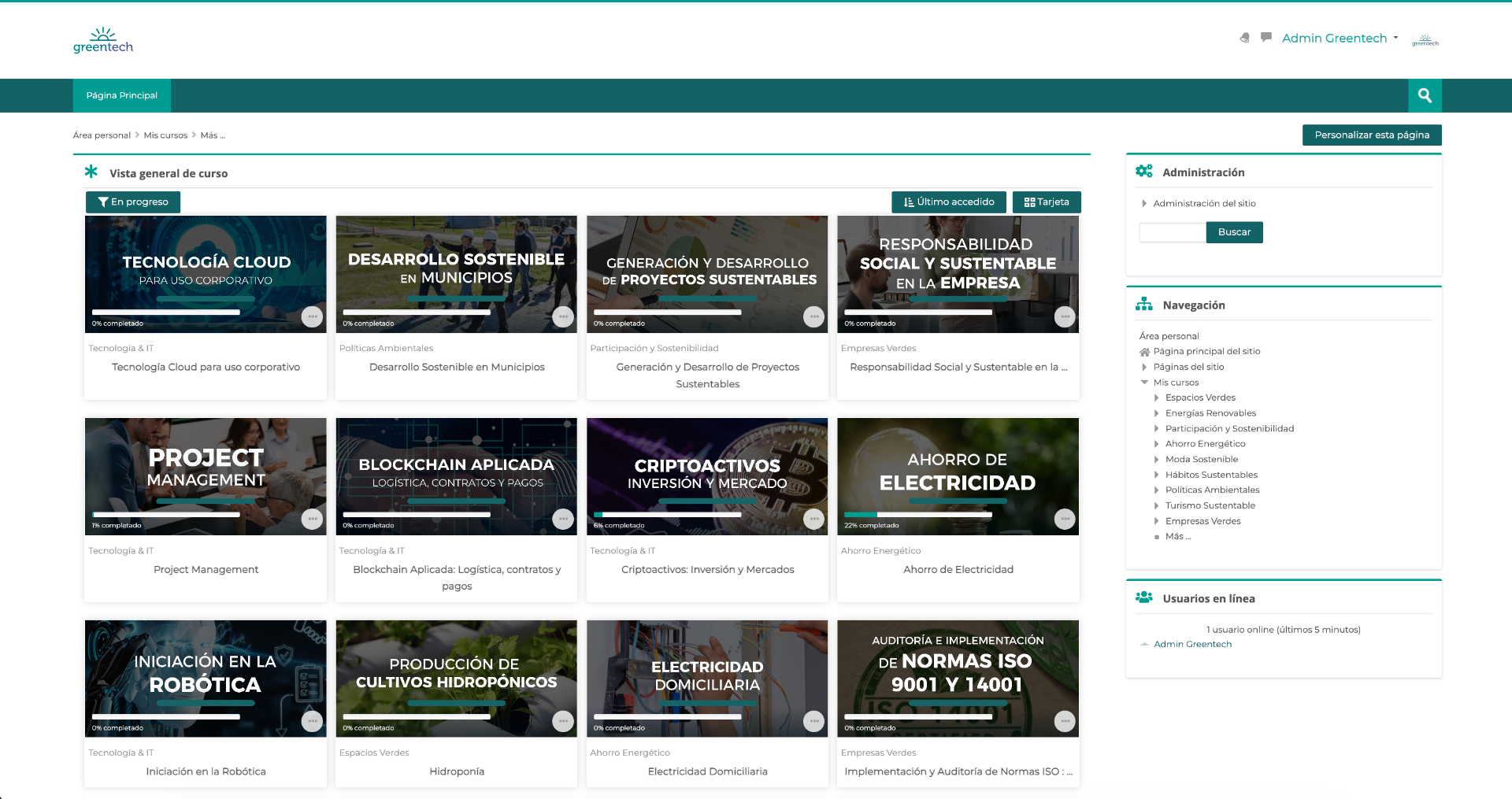Open Participación y Sostenibilidad in Navegación
This screenshot has height=799, width=1512.
point(1229,428)
